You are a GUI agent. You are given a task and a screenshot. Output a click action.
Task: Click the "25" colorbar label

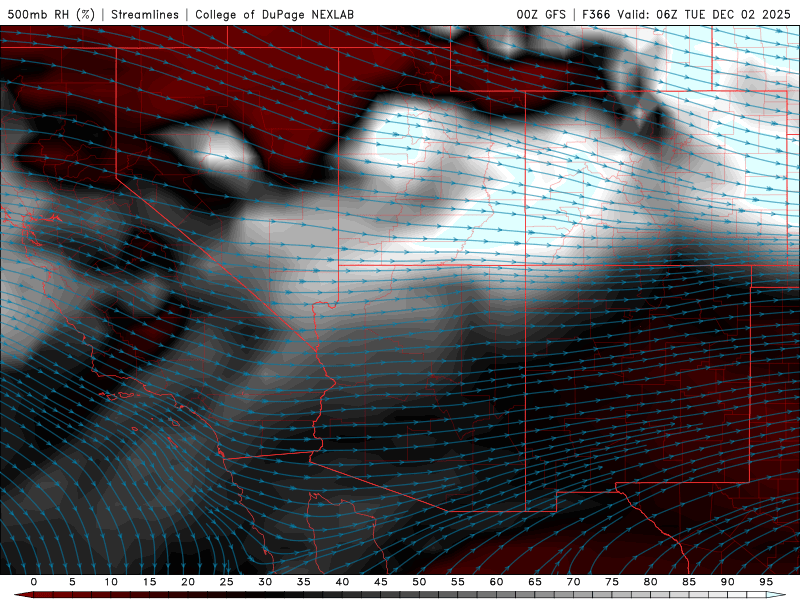227,582
